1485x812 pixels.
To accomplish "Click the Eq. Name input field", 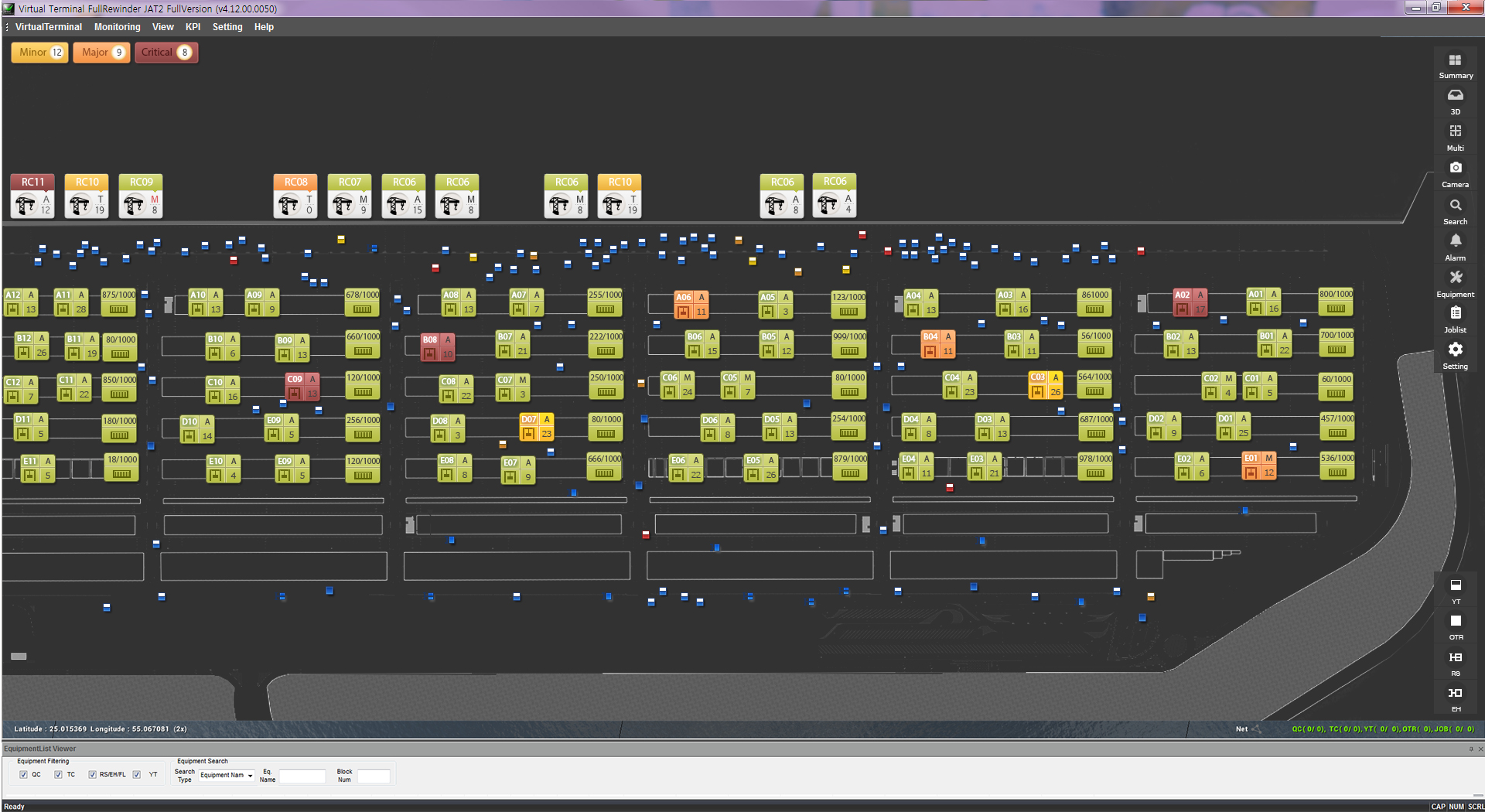I will point(302,776).
